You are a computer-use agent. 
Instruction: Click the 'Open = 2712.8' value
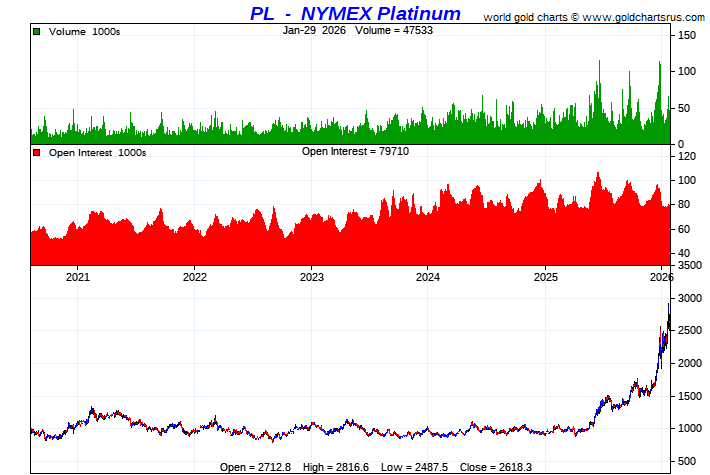[x=255, y=467]
